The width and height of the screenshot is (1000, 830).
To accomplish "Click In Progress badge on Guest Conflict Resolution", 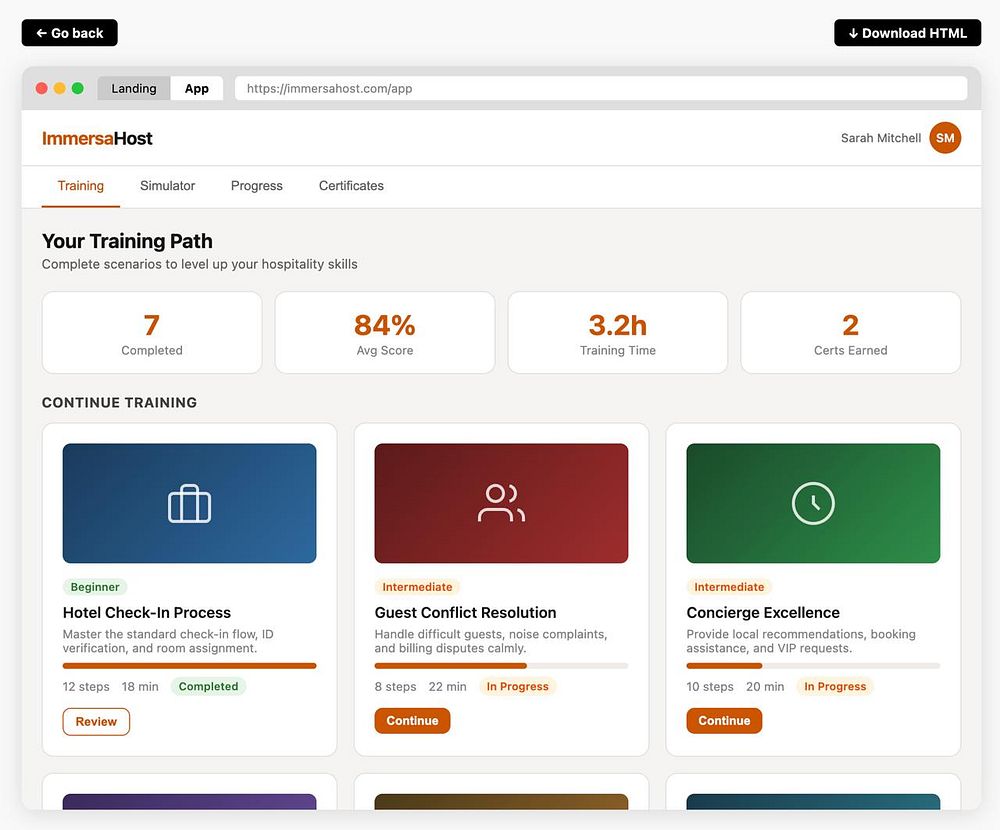I will (x=517, y=686).
